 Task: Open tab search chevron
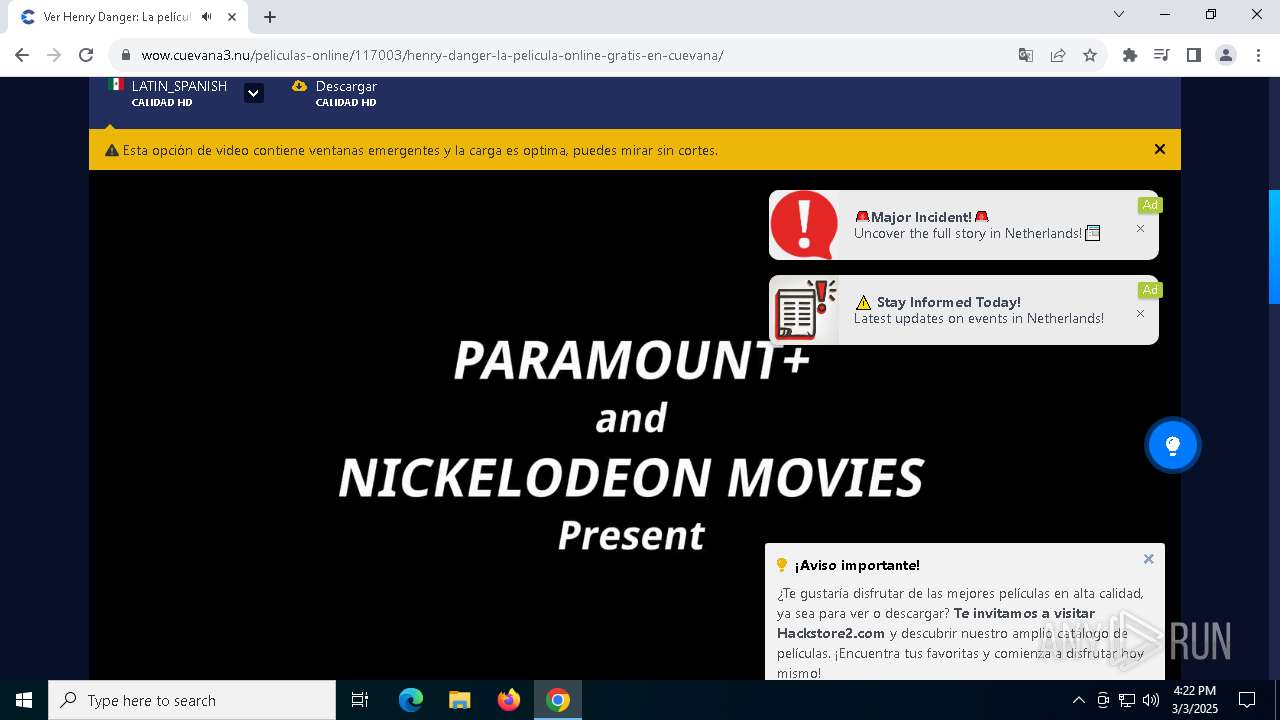1119,14
